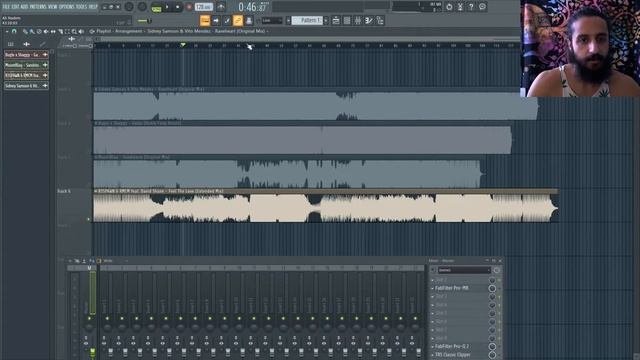Select the Mute tool in playlist toolbar

[x=46, y=31]
